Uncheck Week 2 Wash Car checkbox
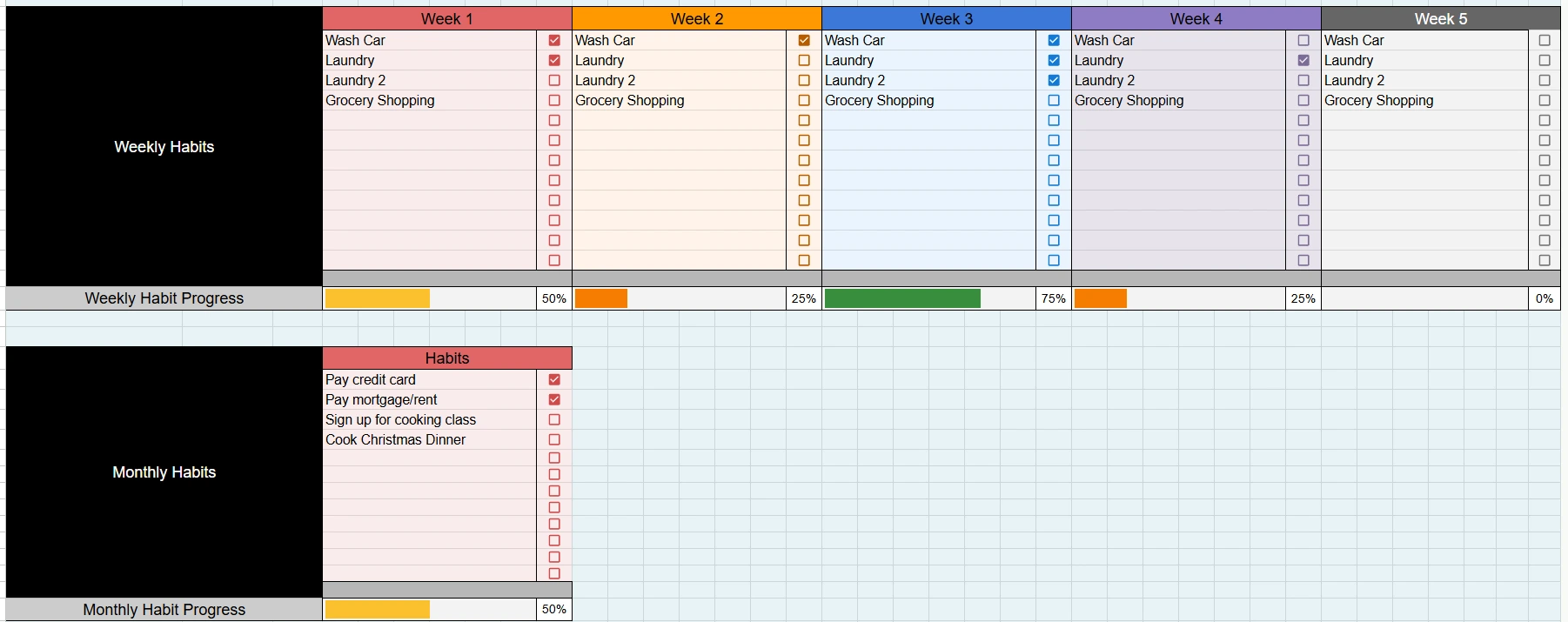 [804, 40]
